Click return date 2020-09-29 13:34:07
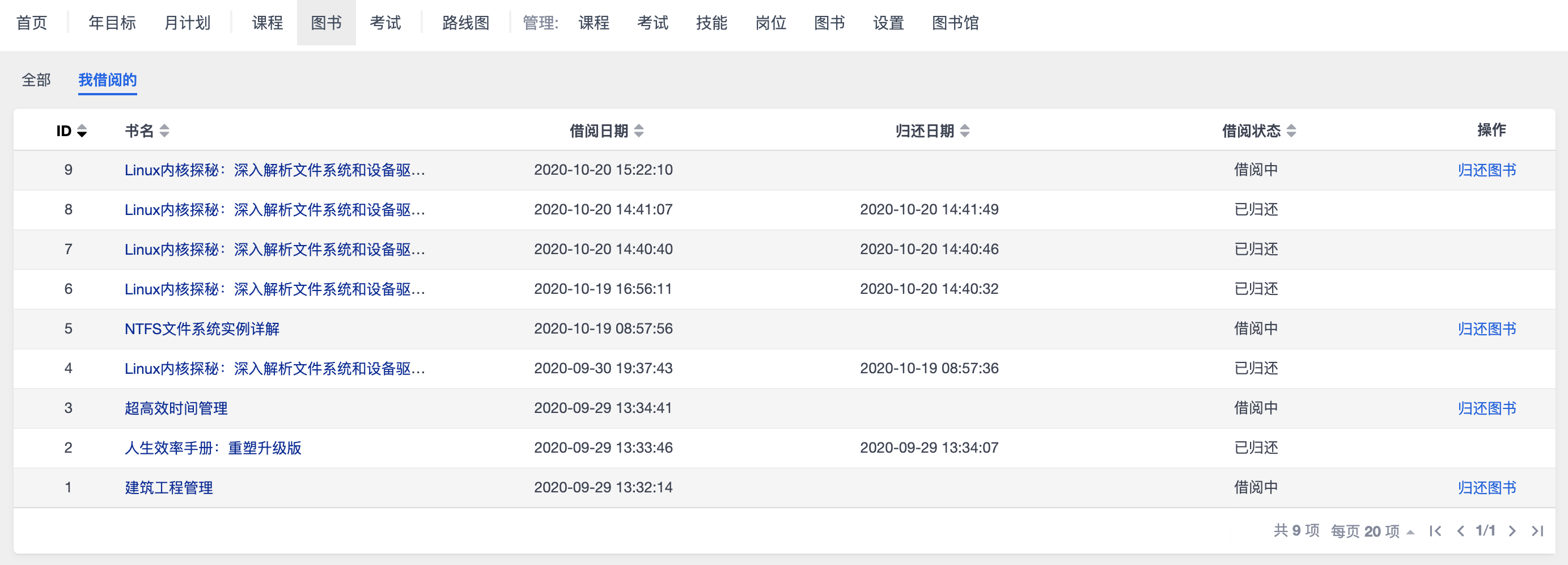The image size is (1568, 565). 930,448
